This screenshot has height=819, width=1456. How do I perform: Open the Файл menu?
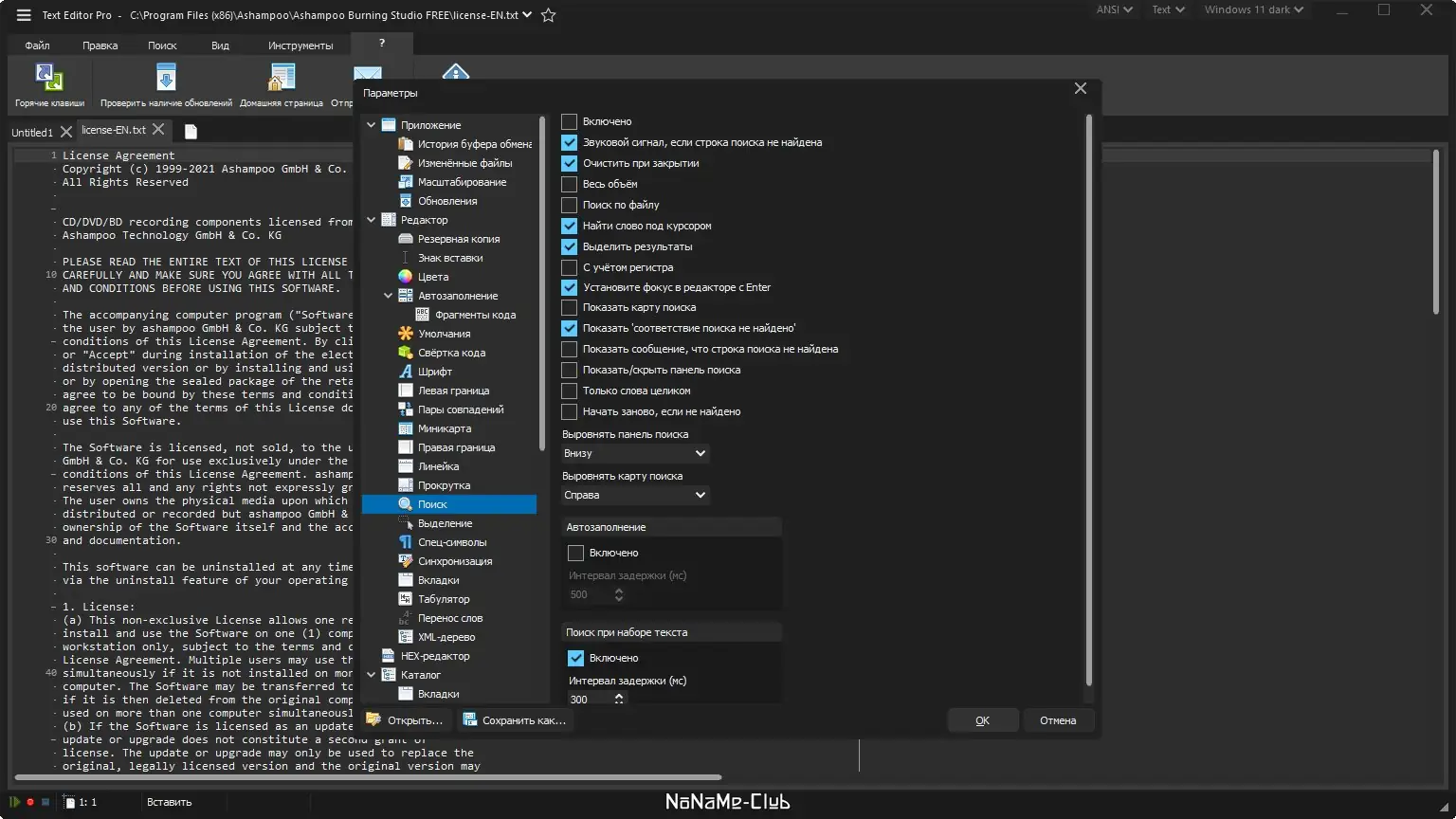click(38, 45)
